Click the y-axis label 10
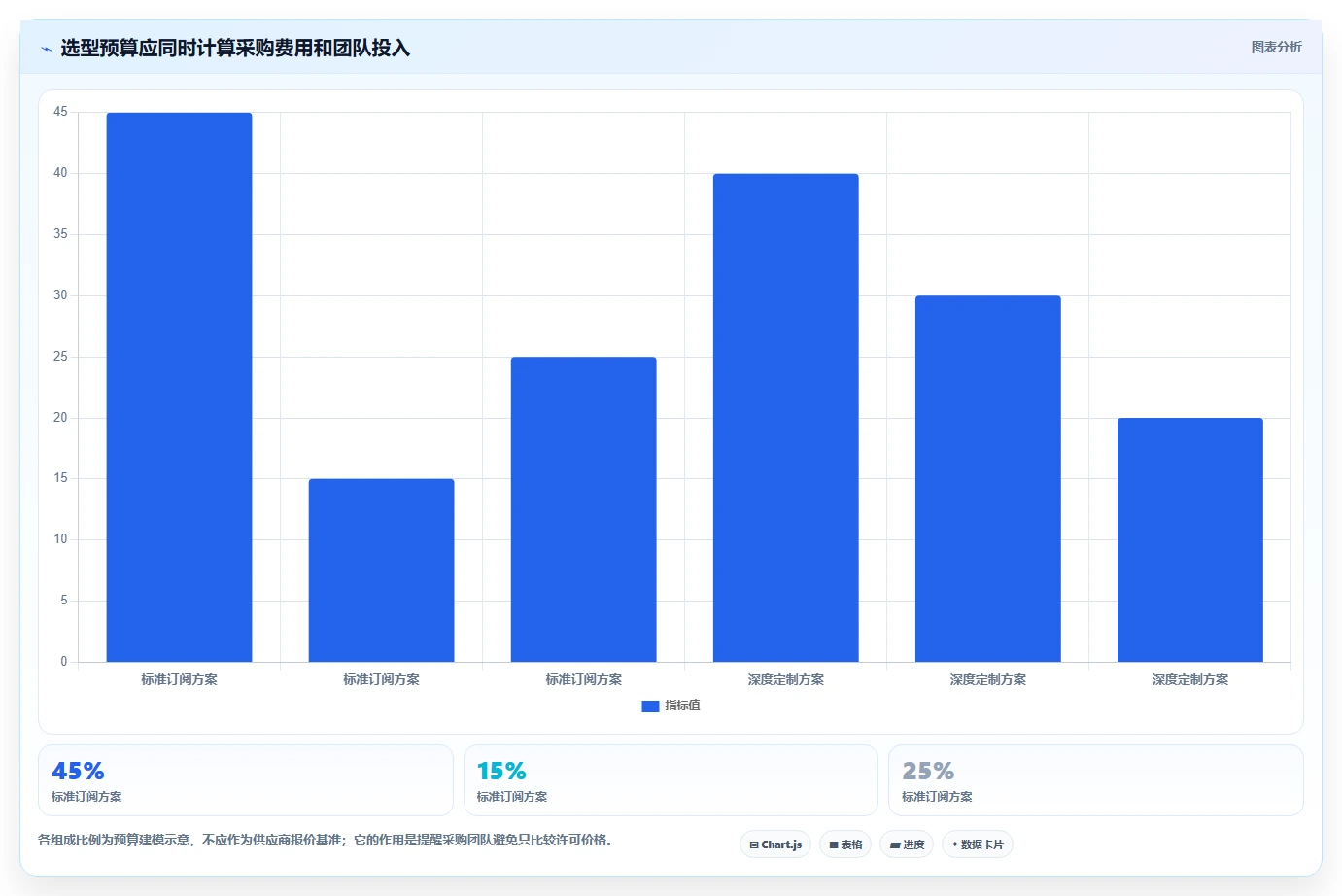The height and width of the screenshot is (896, 1342). 60,539
